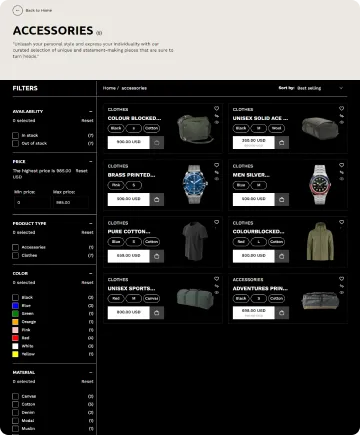Select the Black color filter checkbox
The height and width of the screenshot is (435, 360).
[x=15, y=297]
